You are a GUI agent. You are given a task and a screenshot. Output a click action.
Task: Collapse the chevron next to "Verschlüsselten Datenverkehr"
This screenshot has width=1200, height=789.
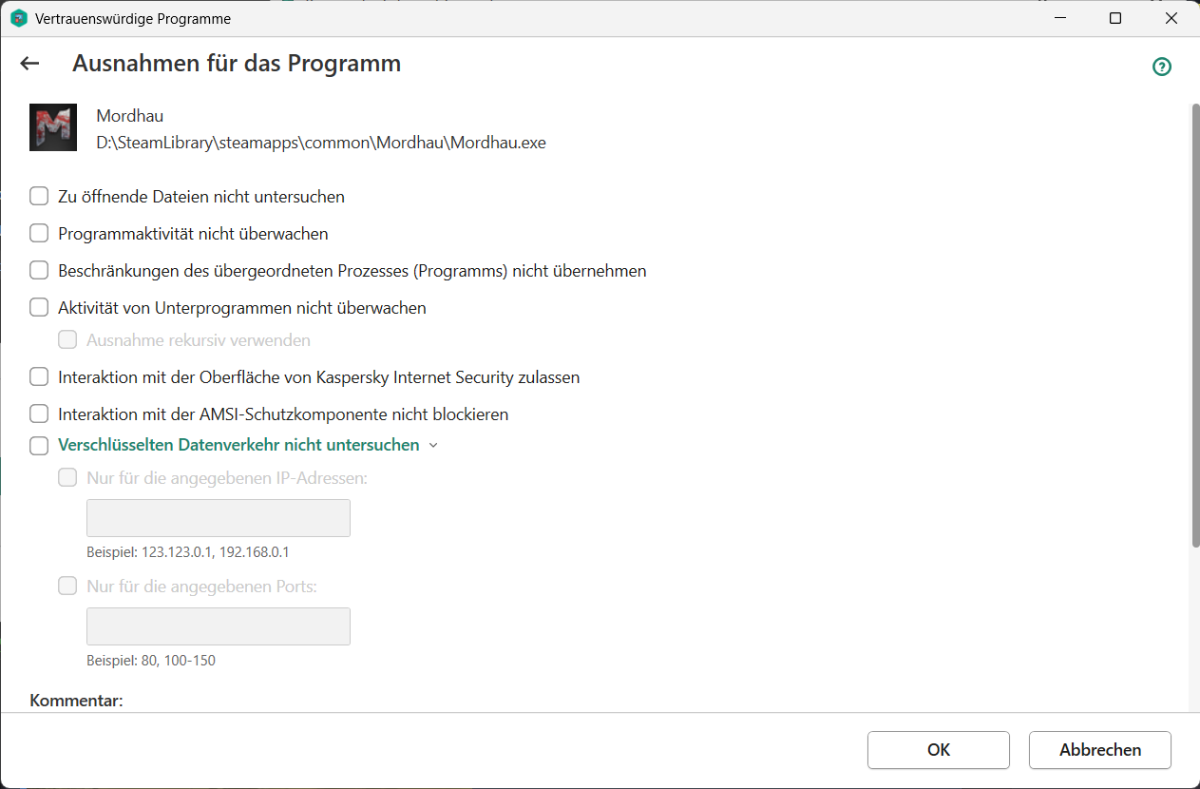point(433,446)
